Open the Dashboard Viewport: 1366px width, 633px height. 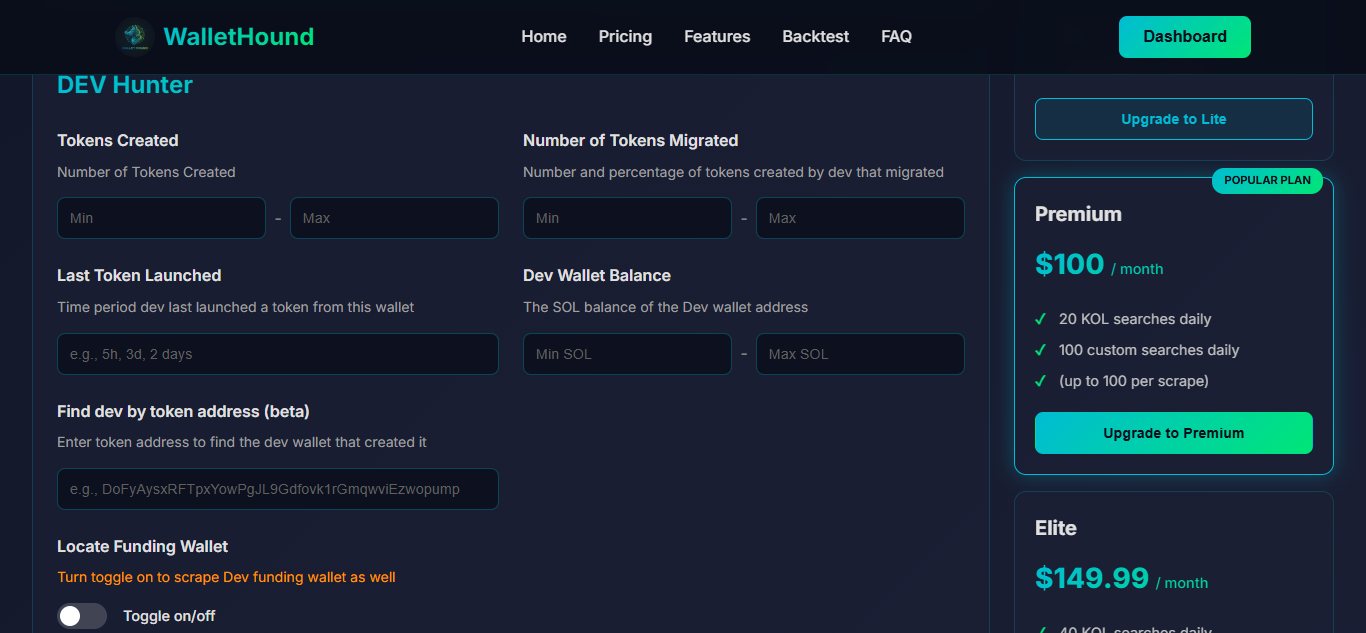click(x=1184, y=36)
